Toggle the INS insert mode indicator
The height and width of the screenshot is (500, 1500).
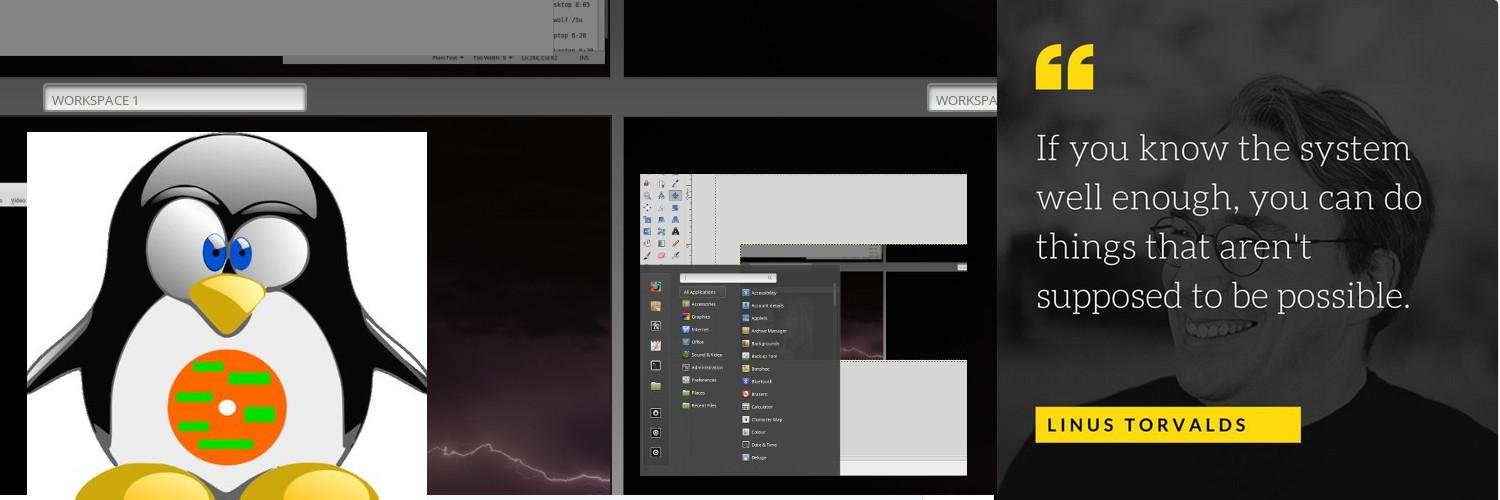tap(584, 58)
